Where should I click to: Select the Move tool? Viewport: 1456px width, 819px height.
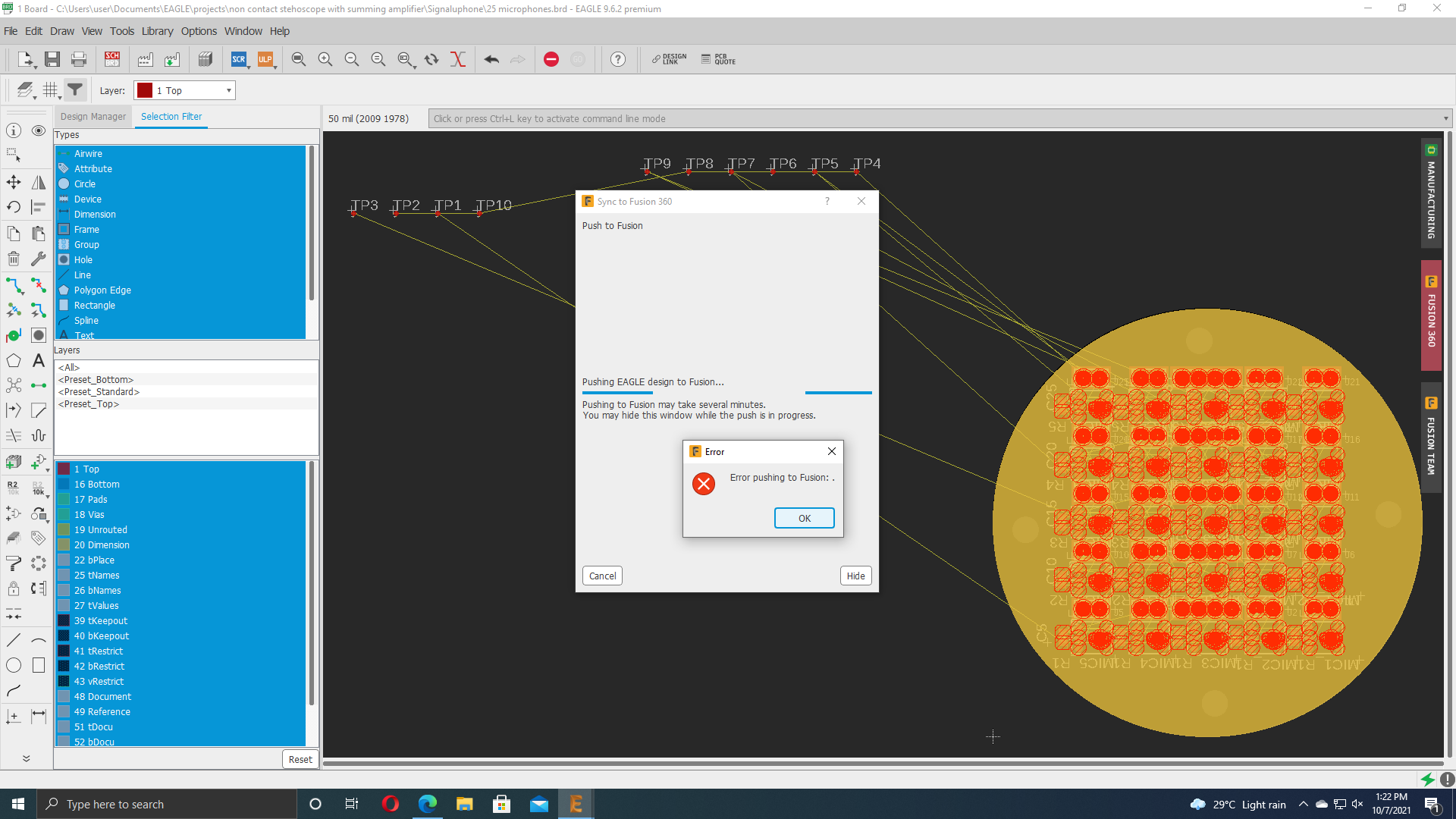point(13,182)
